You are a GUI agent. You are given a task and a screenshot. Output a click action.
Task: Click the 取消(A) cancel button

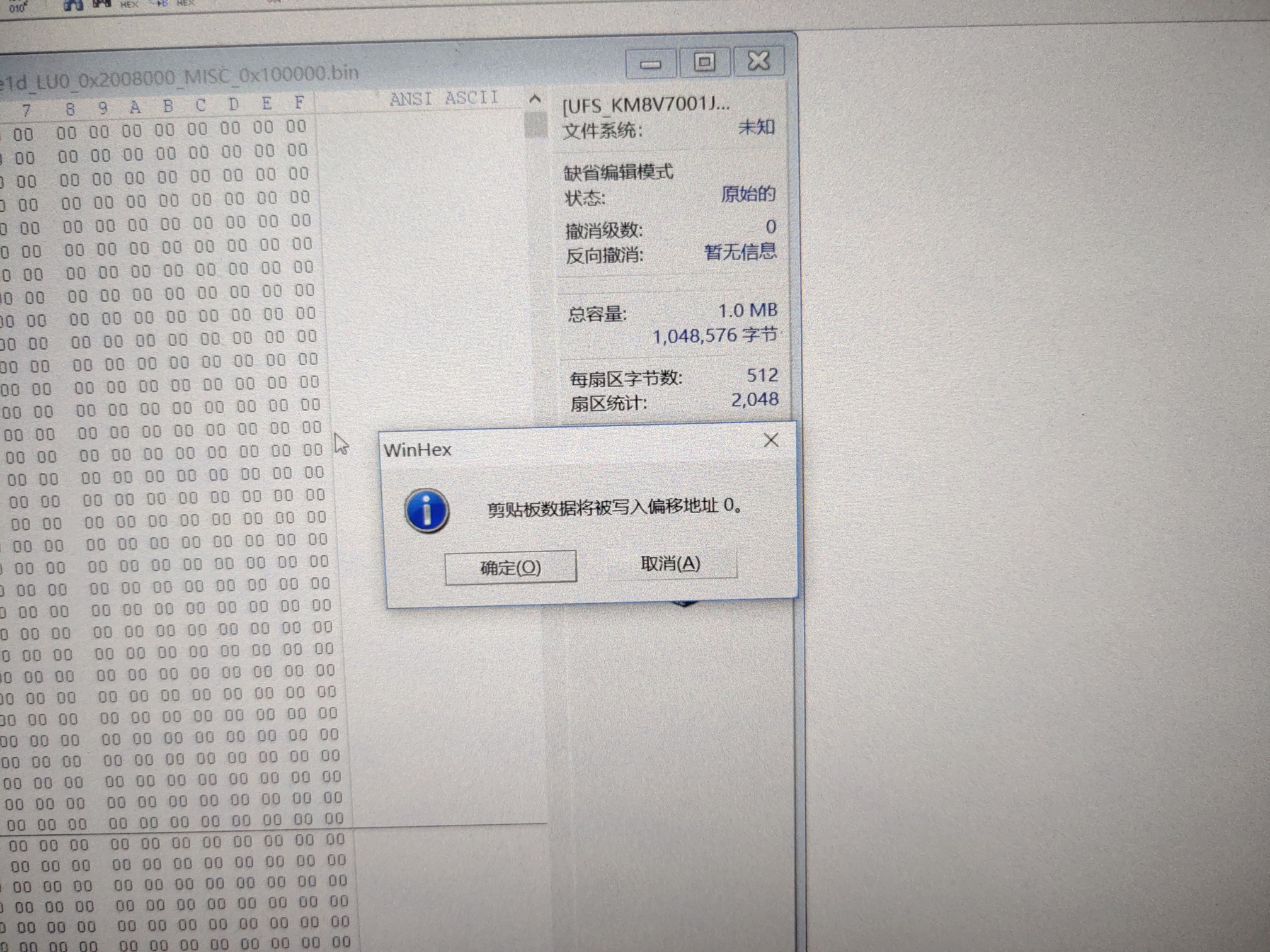click(671, 564)
